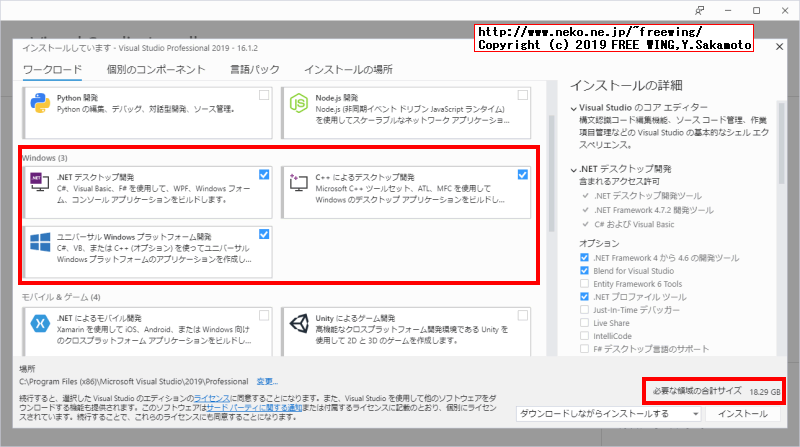This screenshot has height=447, width=800.
Task: Switch to インストールの場所 tab
Action: [x=348, y=70]
